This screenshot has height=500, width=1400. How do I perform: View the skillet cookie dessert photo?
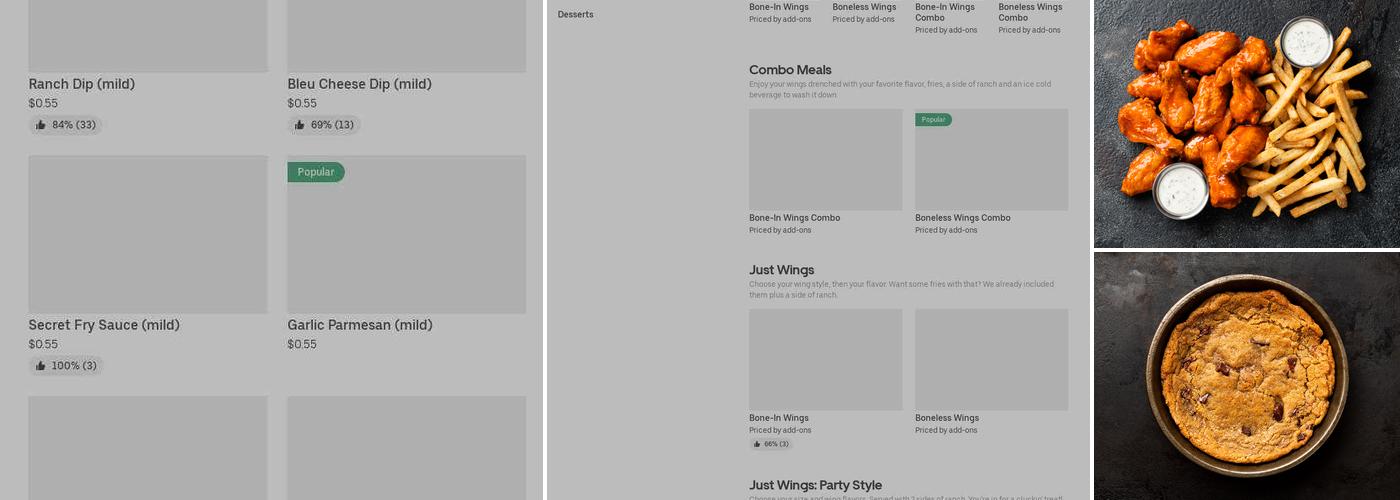pos(1246,376)
